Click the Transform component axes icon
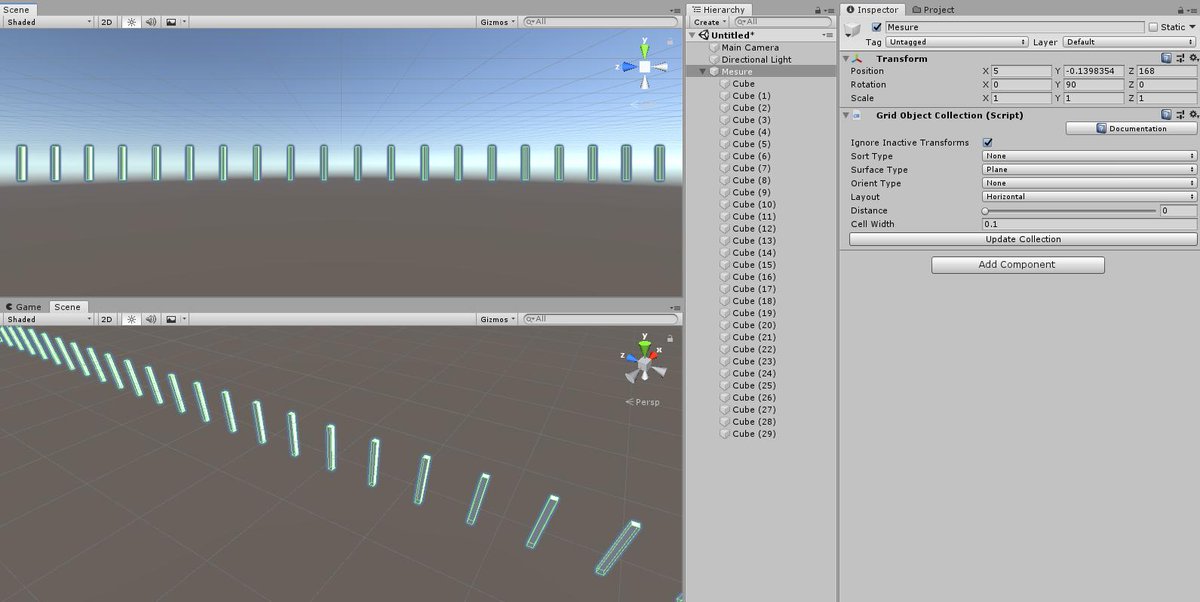 coord(857,58)
